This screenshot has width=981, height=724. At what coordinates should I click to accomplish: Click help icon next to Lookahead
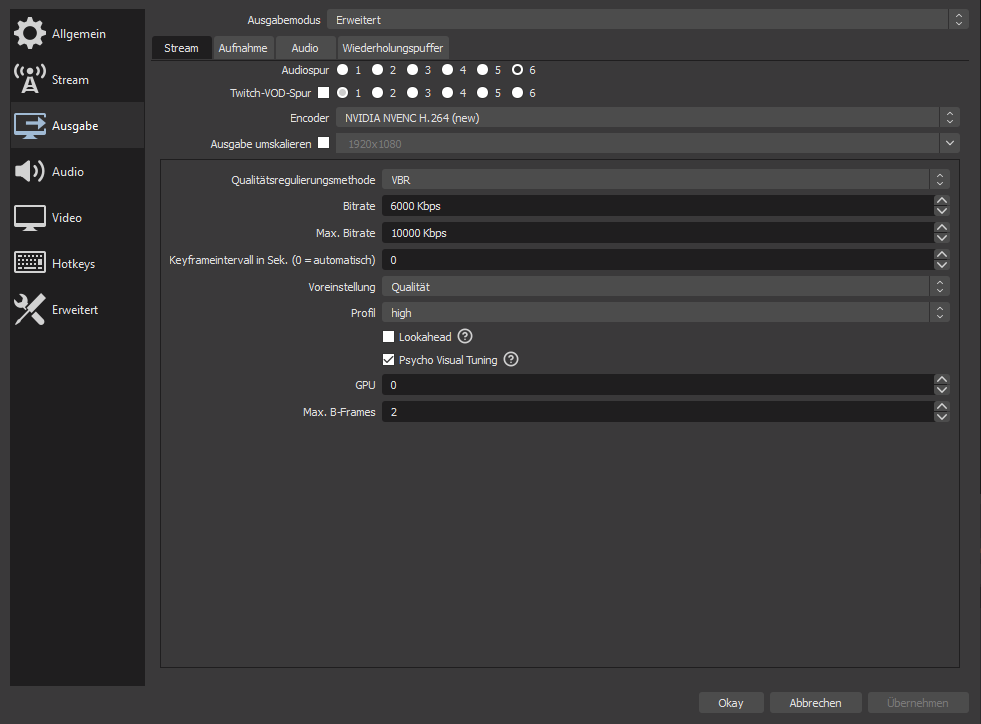pos(465,337)
